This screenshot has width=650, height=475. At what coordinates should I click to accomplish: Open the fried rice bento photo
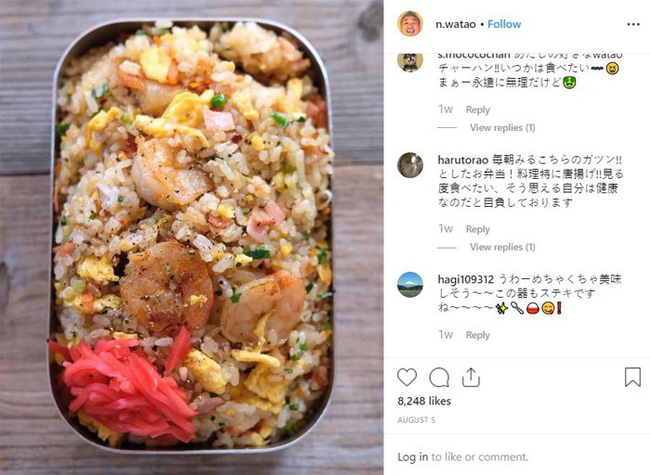(192, 238)
